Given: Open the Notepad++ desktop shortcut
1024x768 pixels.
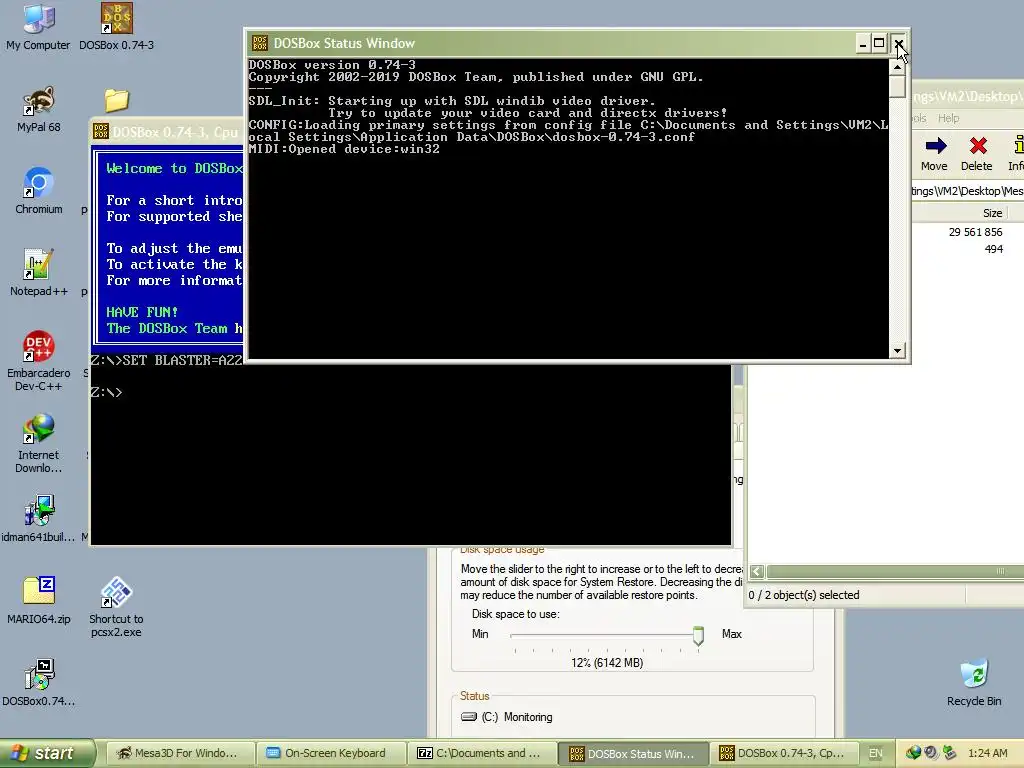Looking at the screenshot, I should pyautogui.click(x=39, y=272).
